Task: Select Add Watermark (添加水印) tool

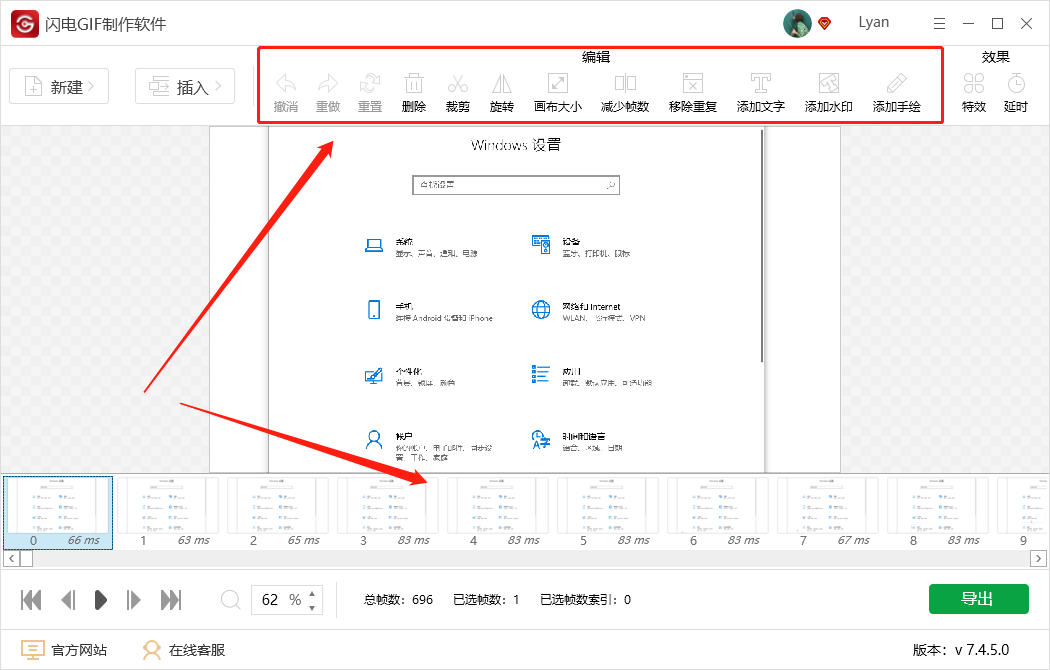Action: coord(828,84)
